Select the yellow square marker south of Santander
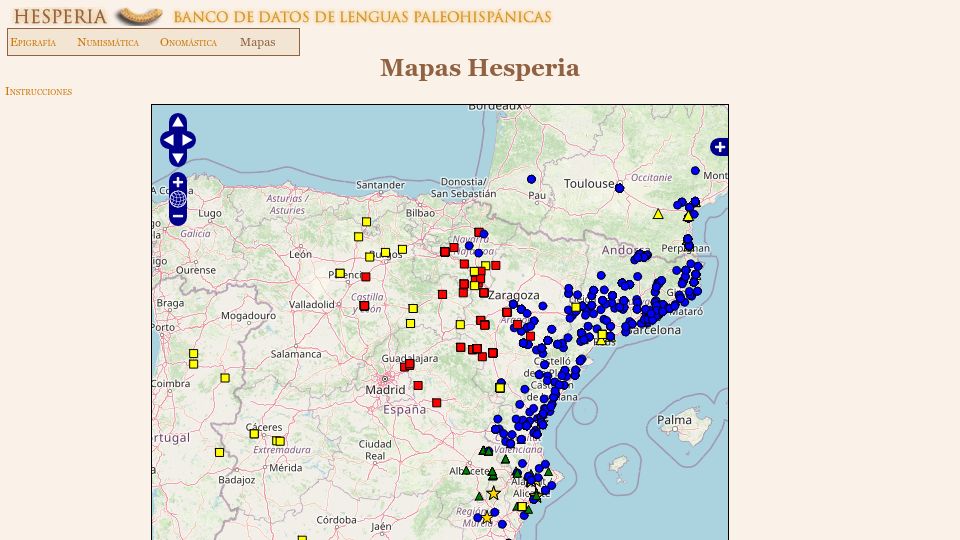Image resolution: width=960 pixels, height=540 pixels. point(366,222)
